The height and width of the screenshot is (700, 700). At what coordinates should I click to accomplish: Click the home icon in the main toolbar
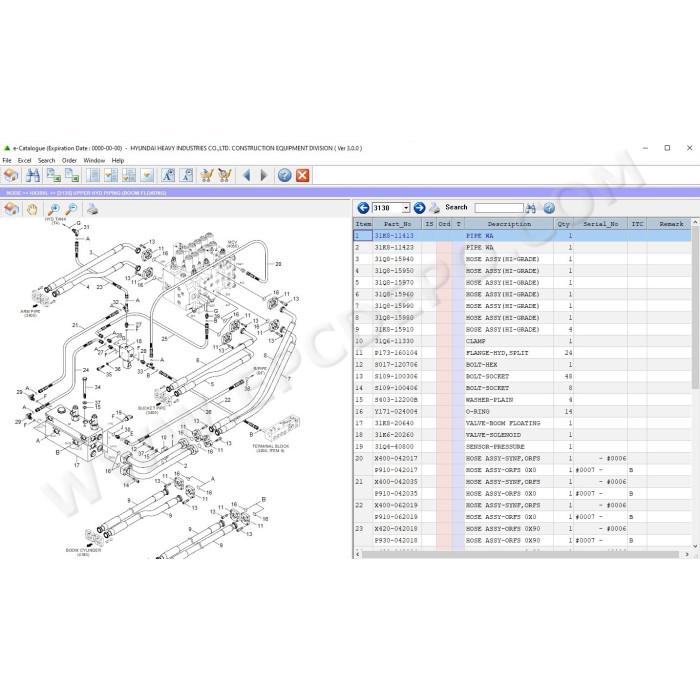click(11, 175)
